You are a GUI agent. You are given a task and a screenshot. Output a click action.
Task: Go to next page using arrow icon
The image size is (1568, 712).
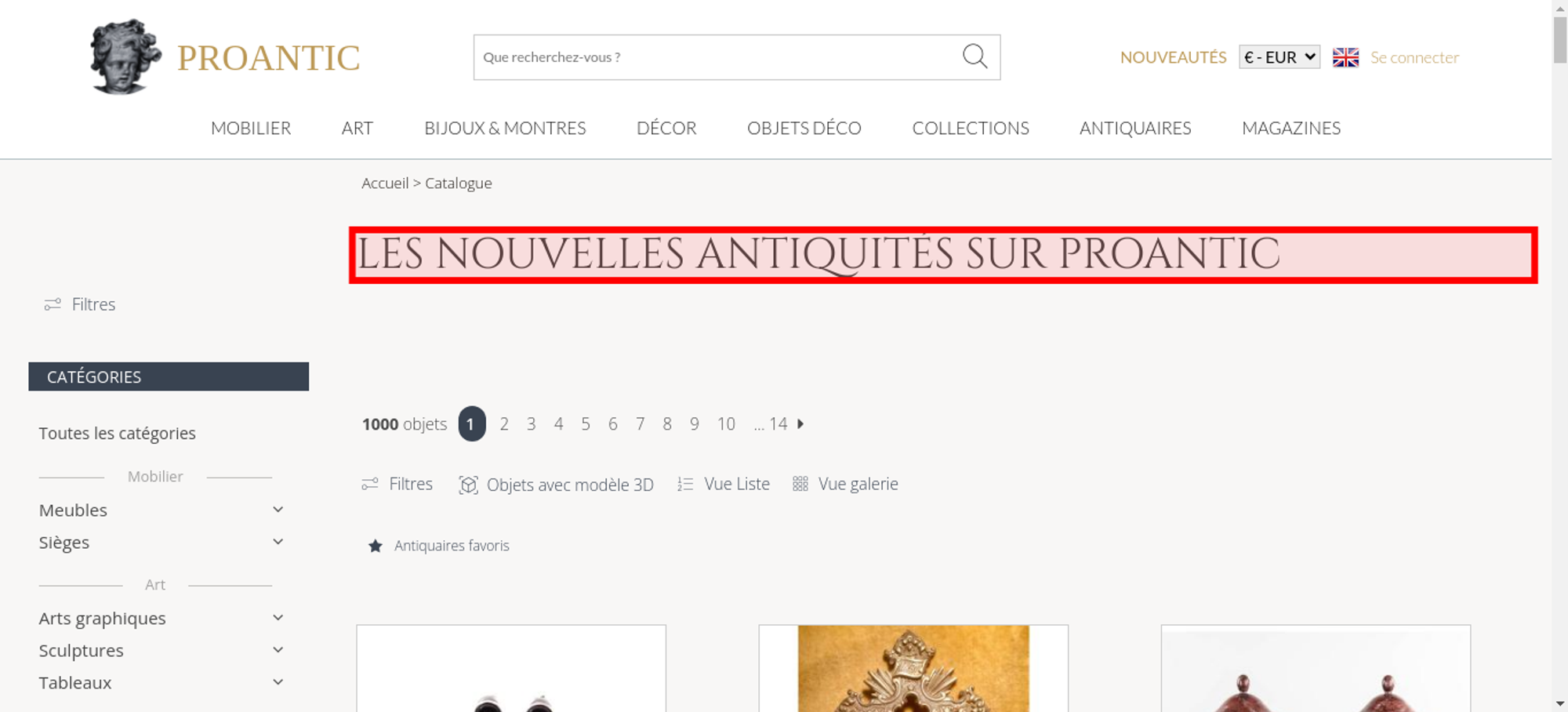pos(800,423)
